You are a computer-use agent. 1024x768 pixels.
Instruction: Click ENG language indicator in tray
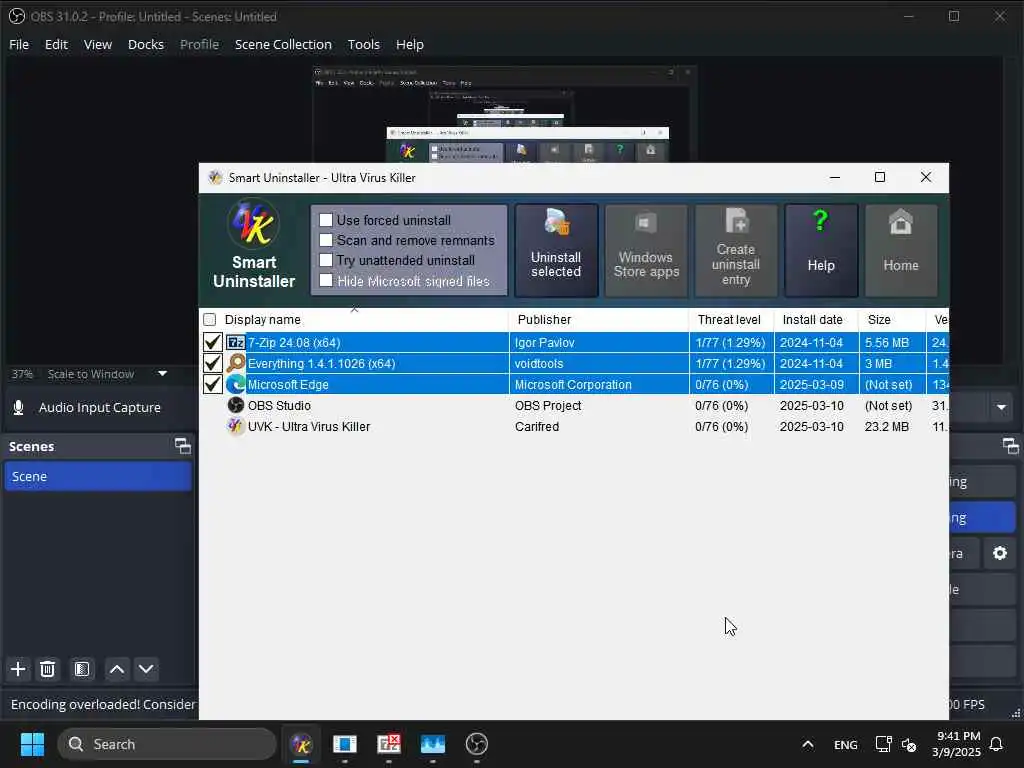[846, 744]
